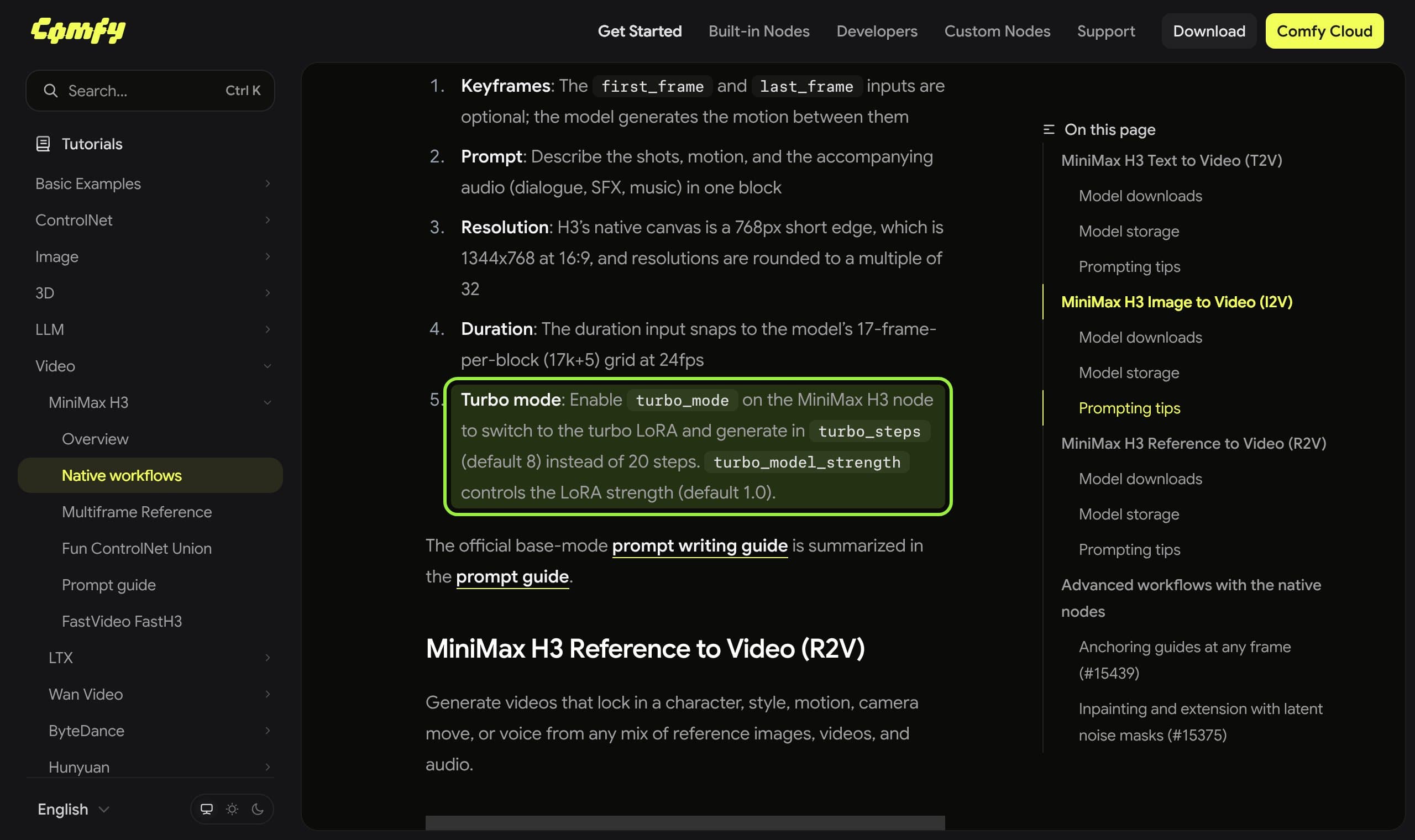Open Support nav tab

tap(1106, 31)
